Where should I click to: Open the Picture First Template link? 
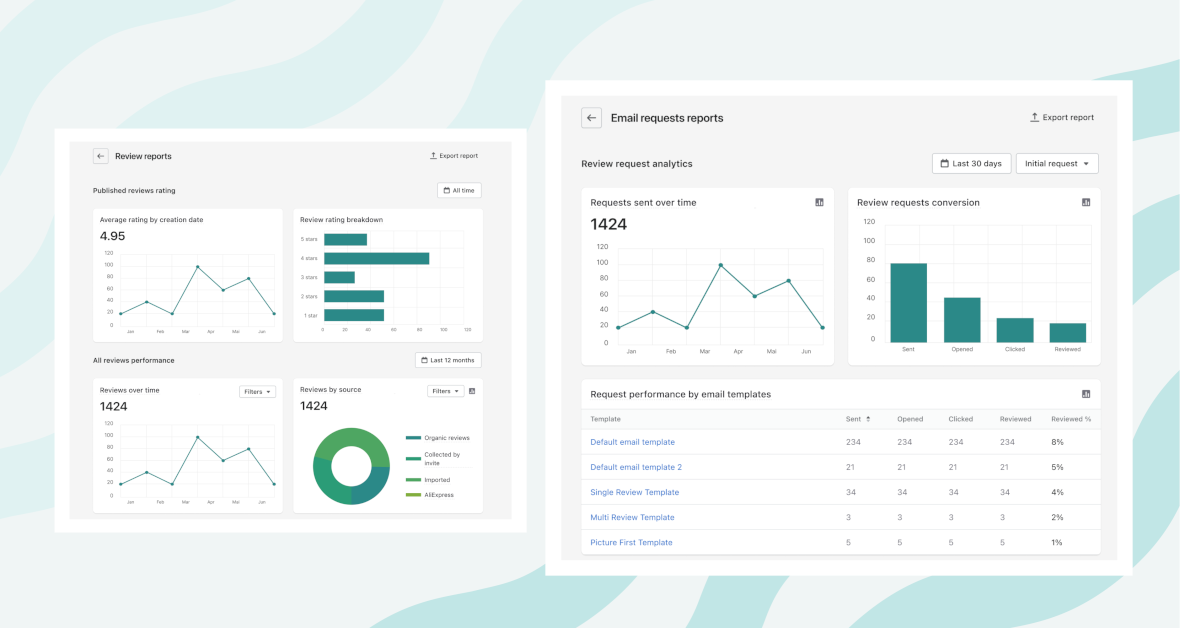coord(632,542)
